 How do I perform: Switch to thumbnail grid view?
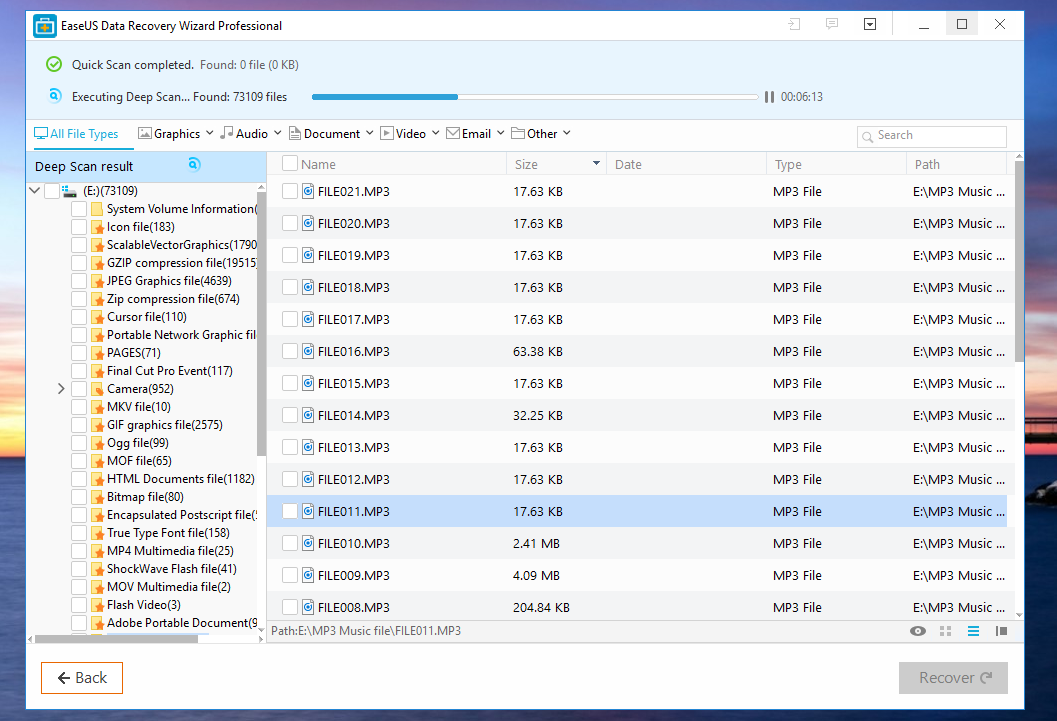[946, 631]
